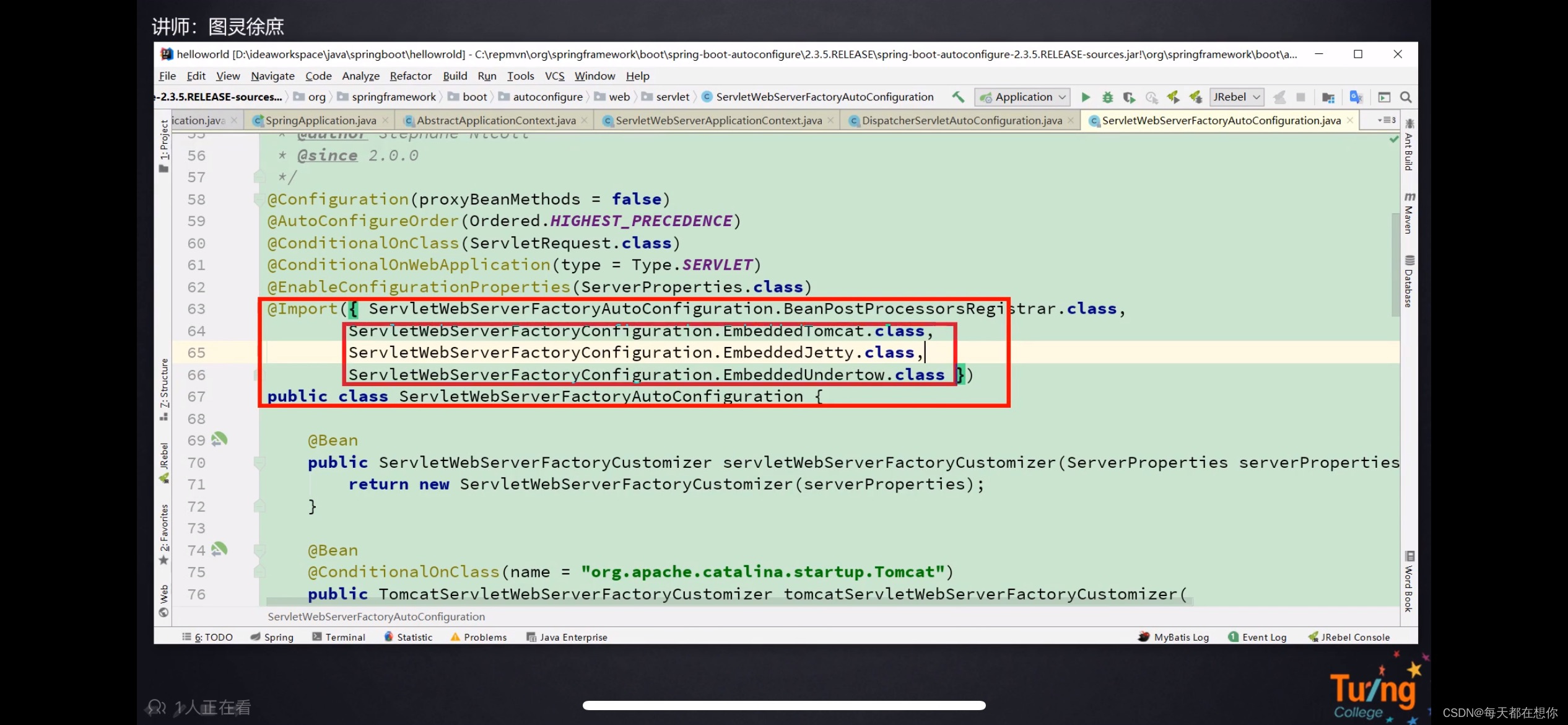Click the editor horizontal scrollbar

click(729, 602)
